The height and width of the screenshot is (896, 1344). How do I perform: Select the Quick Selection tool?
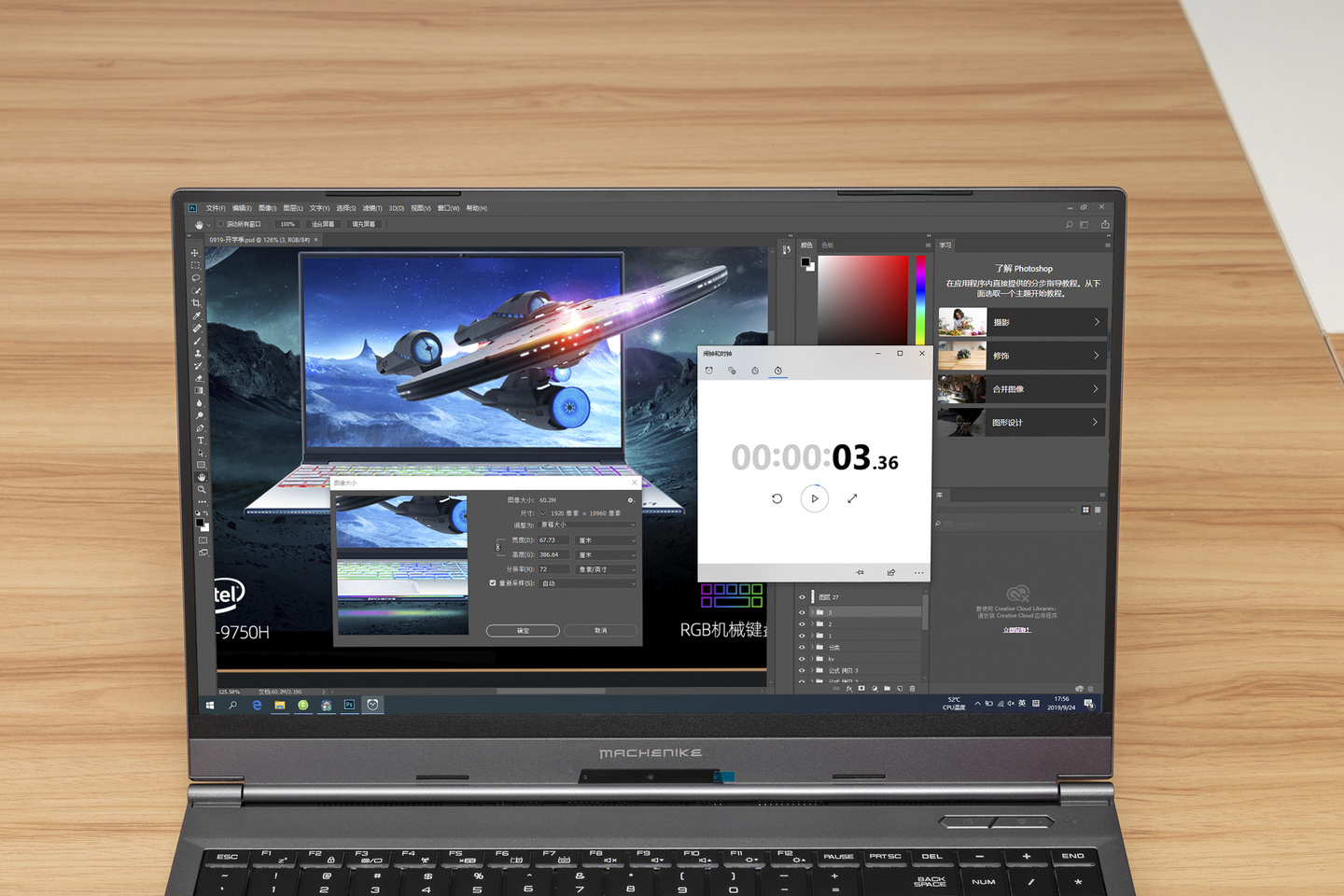[x=196, y=290]
